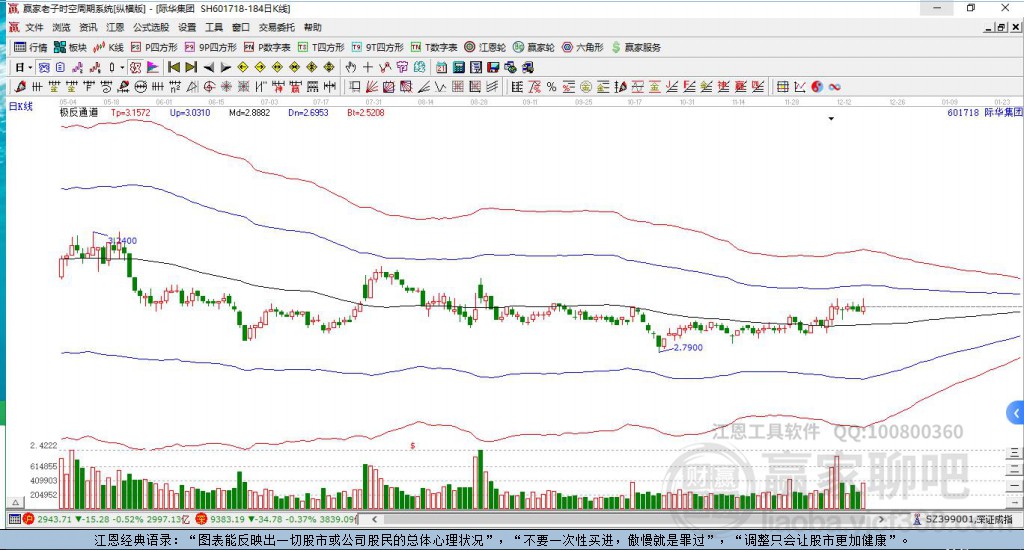Screen dimensions: 1024x550
Task: Move chart left with black arrow
Action: 208,67
